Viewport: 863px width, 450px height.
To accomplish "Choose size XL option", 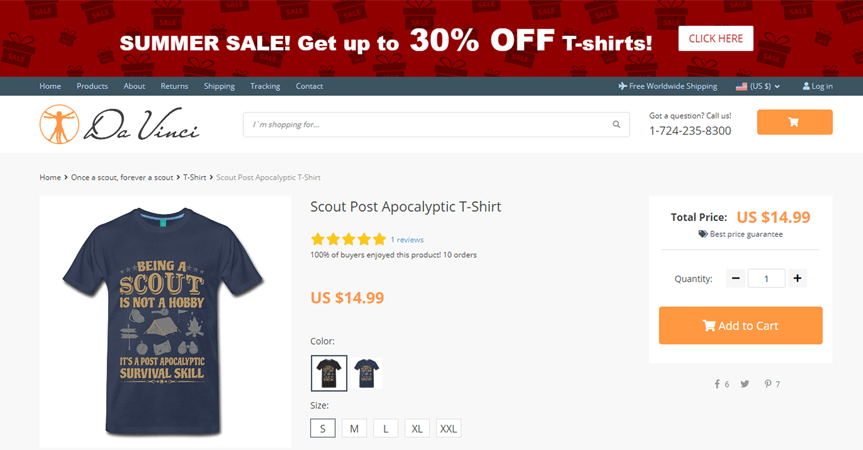I will [x=417, y=428].
